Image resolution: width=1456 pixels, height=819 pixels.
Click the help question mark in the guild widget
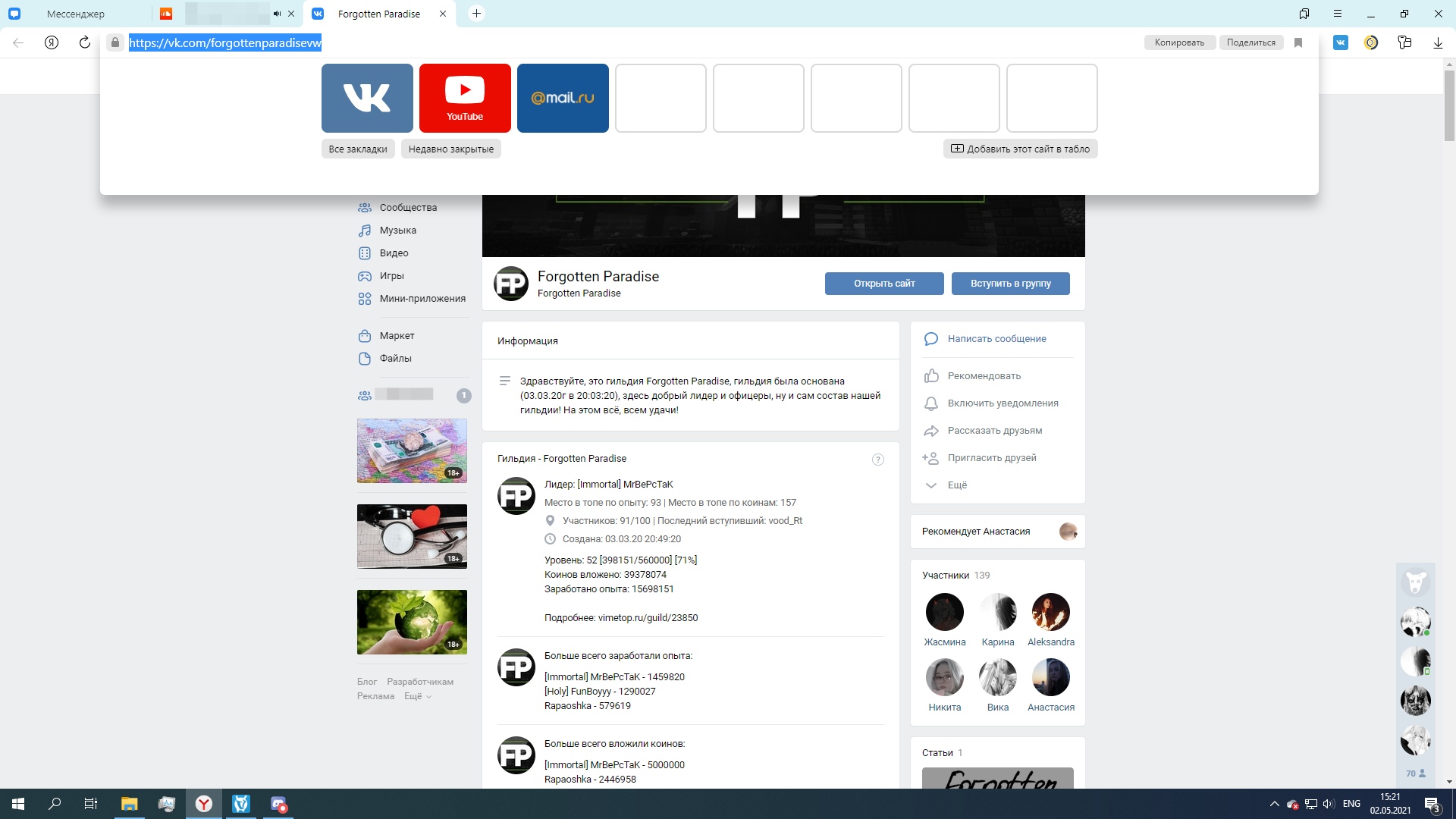tap(878, 460)
